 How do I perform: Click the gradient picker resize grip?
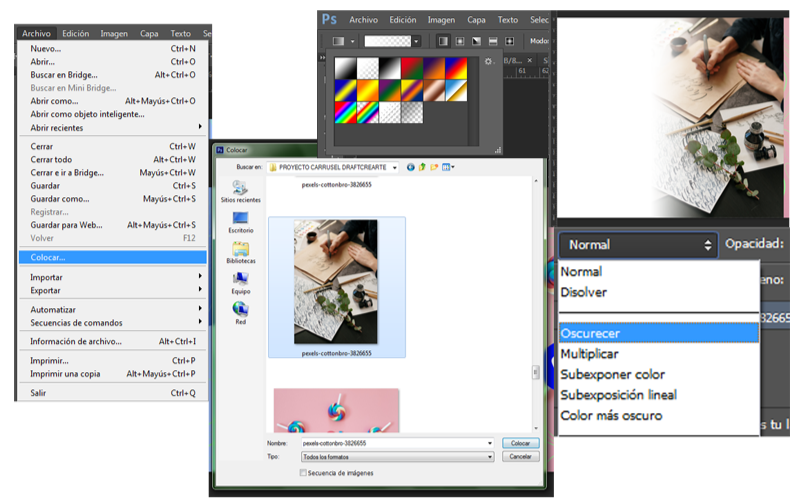(x=497, y=149)
